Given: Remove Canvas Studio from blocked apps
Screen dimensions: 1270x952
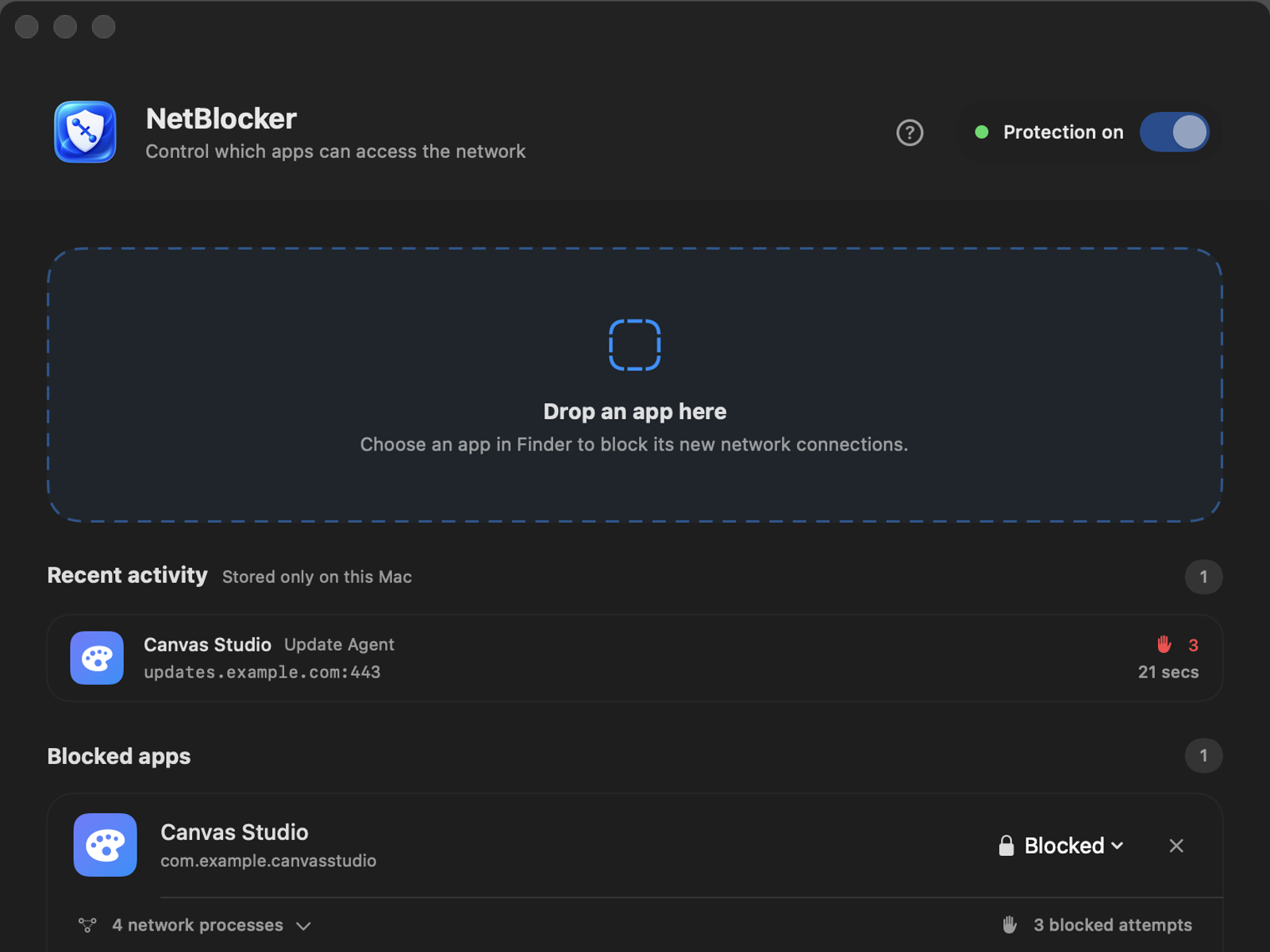Looking at the screenshot, I should tap(1176, 846).
